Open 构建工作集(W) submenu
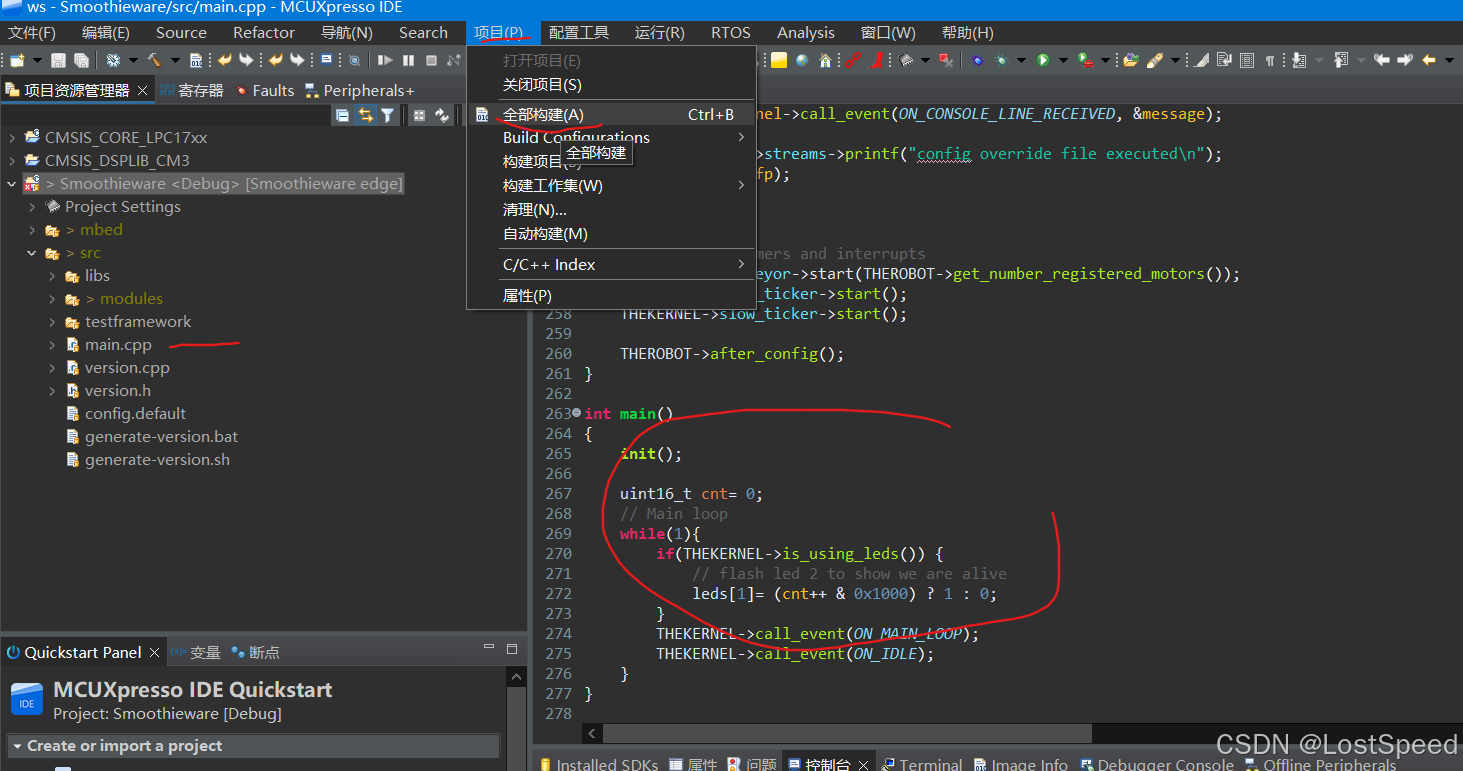Image resolution: width=1463 pixels, height=771 pixels. point(611,186)
